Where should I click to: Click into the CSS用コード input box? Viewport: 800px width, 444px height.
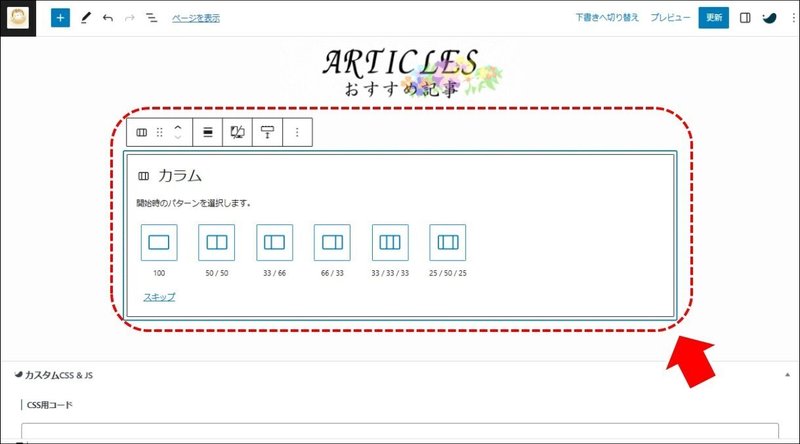[400, 431]
